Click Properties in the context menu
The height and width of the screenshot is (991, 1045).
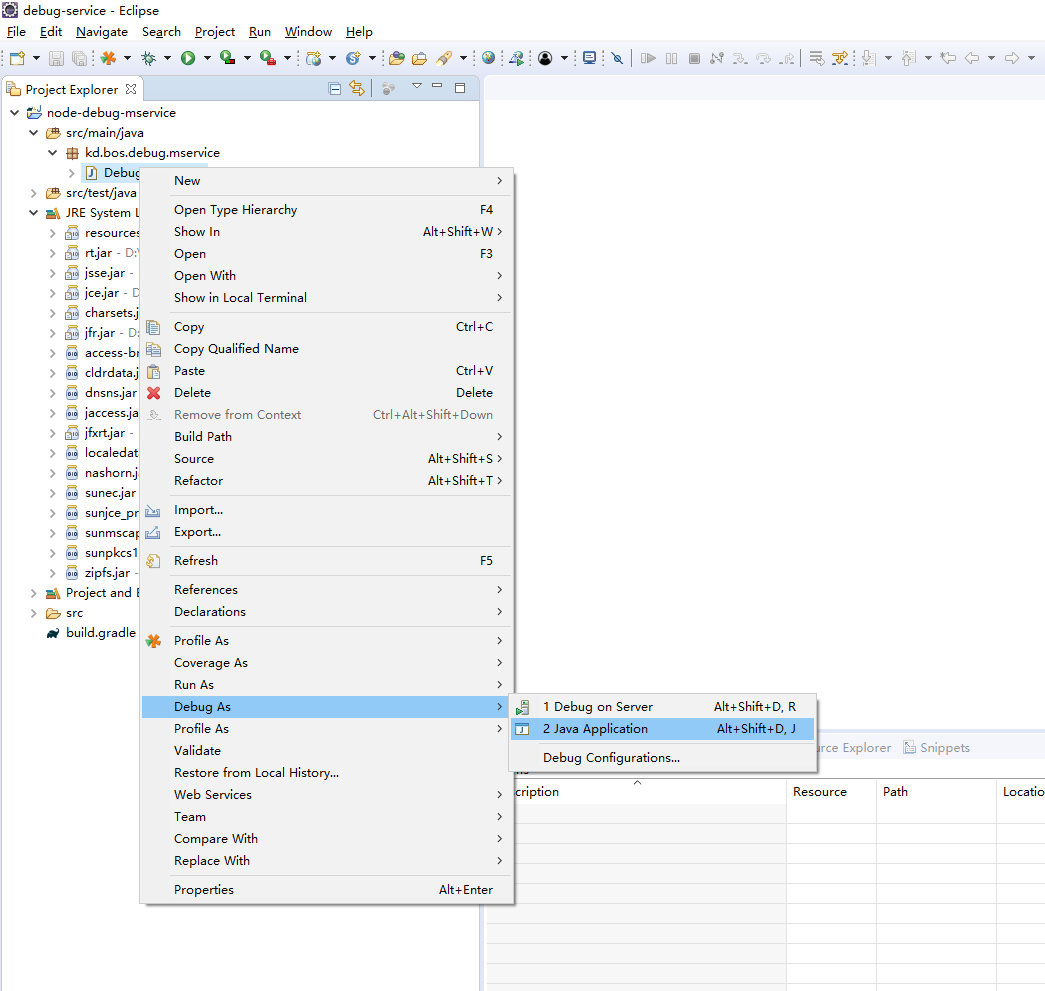[327, 890]
